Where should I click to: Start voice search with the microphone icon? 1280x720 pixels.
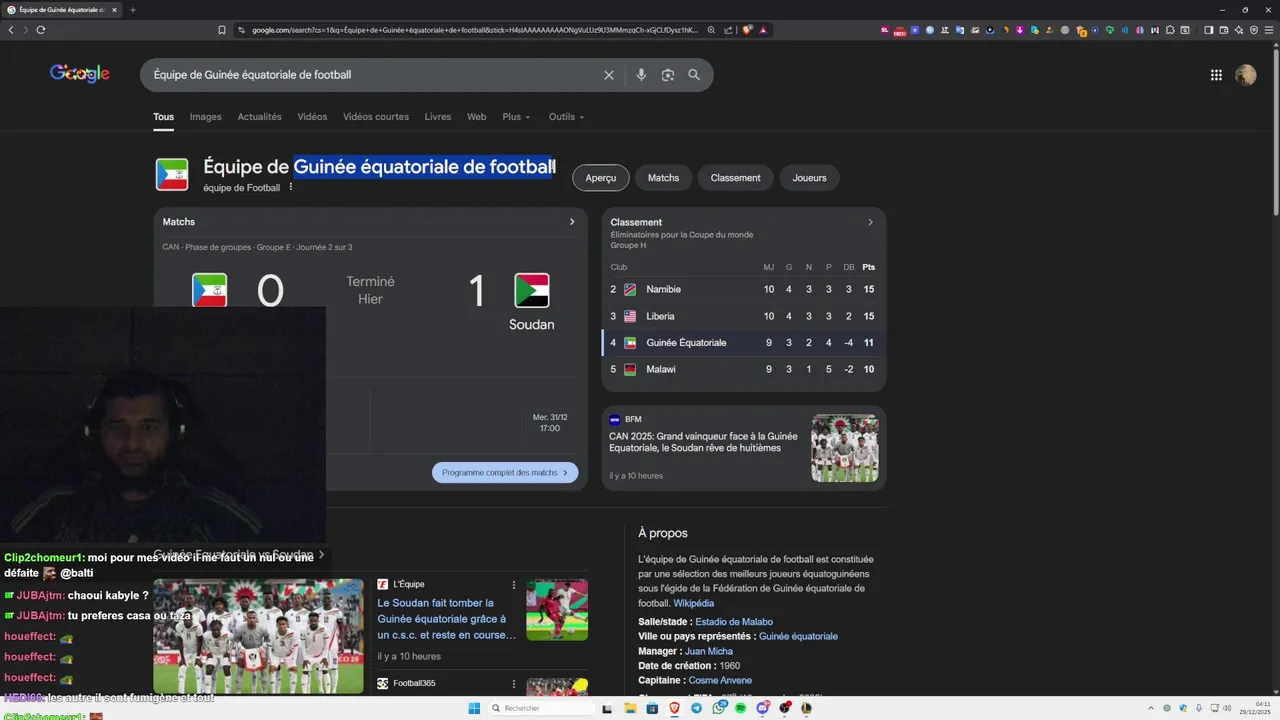[x=641, y=75]
